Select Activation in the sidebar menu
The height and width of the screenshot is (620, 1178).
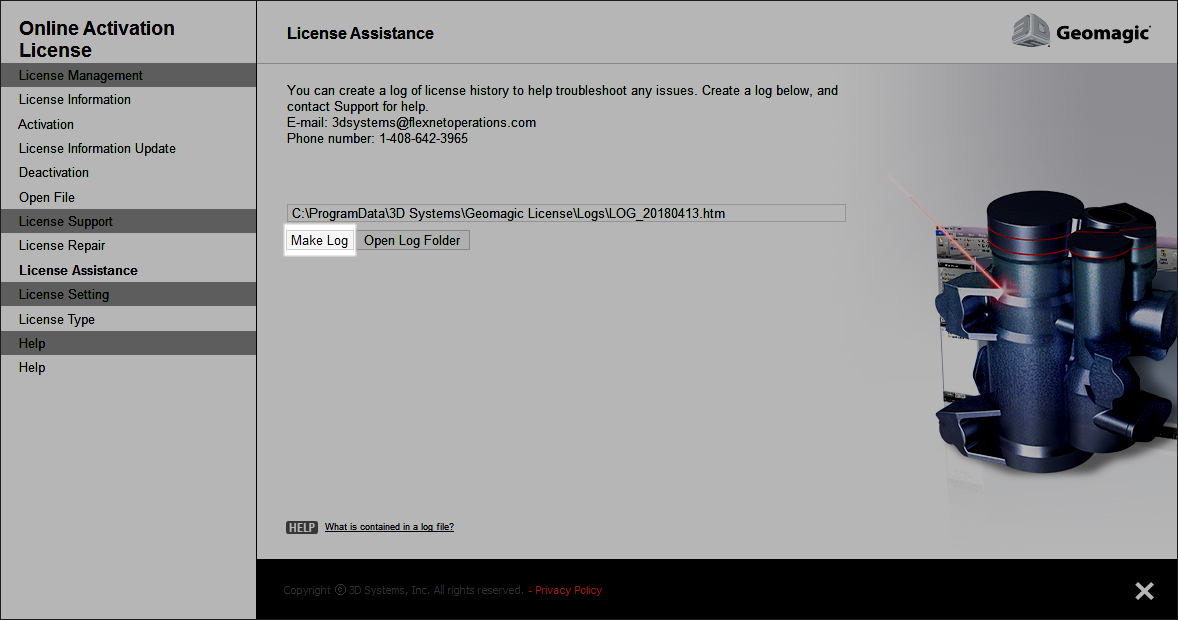45,124
